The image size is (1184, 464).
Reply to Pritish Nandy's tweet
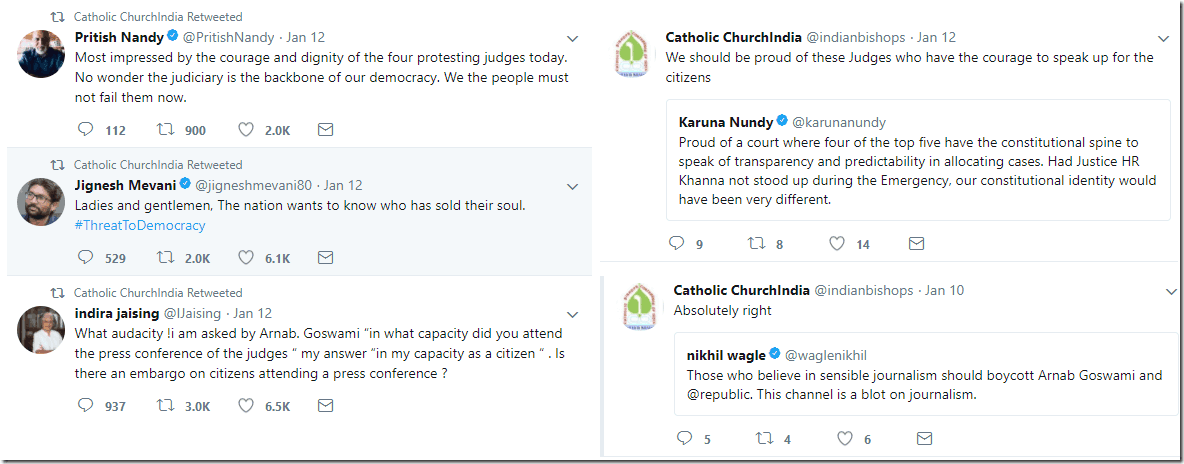click(x=86, y=130)
